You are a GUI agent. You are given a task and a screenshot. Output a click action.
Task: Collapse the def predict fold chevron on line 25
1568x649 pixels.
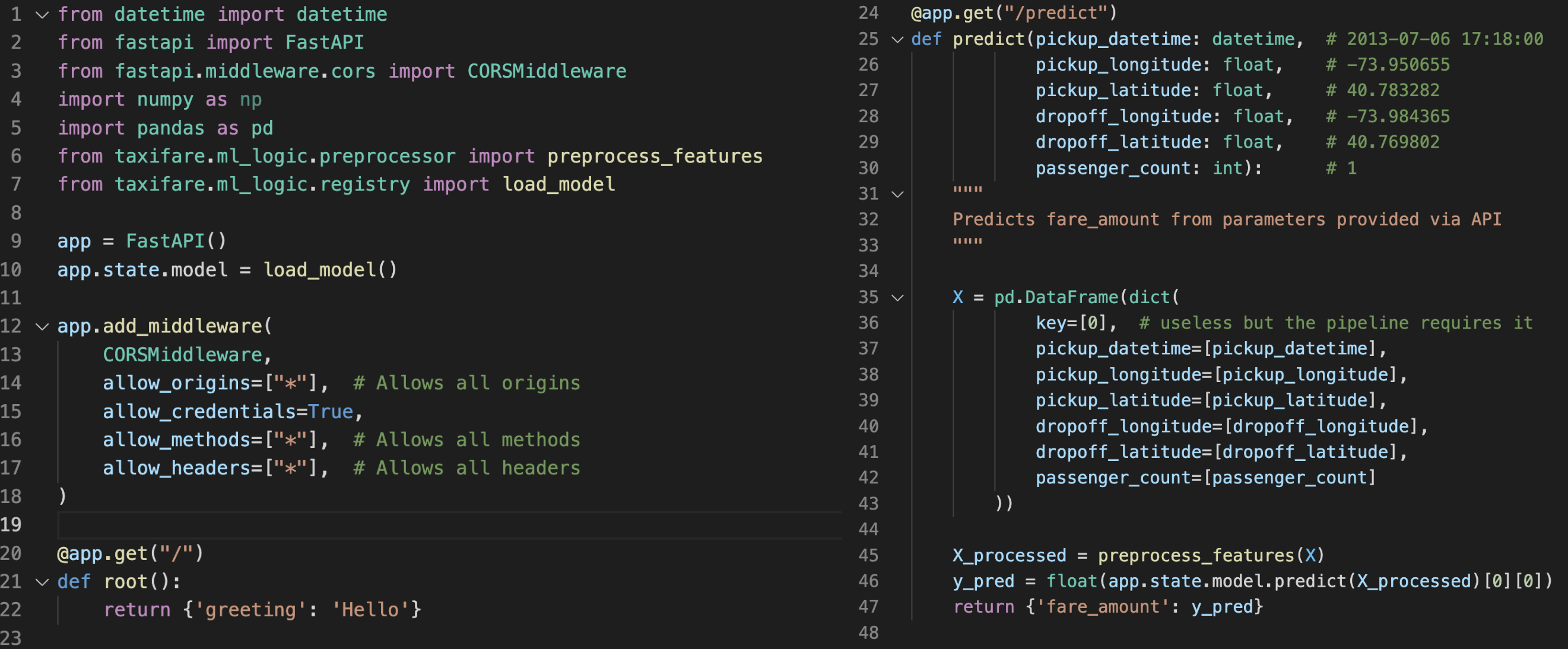pos(897,40)
